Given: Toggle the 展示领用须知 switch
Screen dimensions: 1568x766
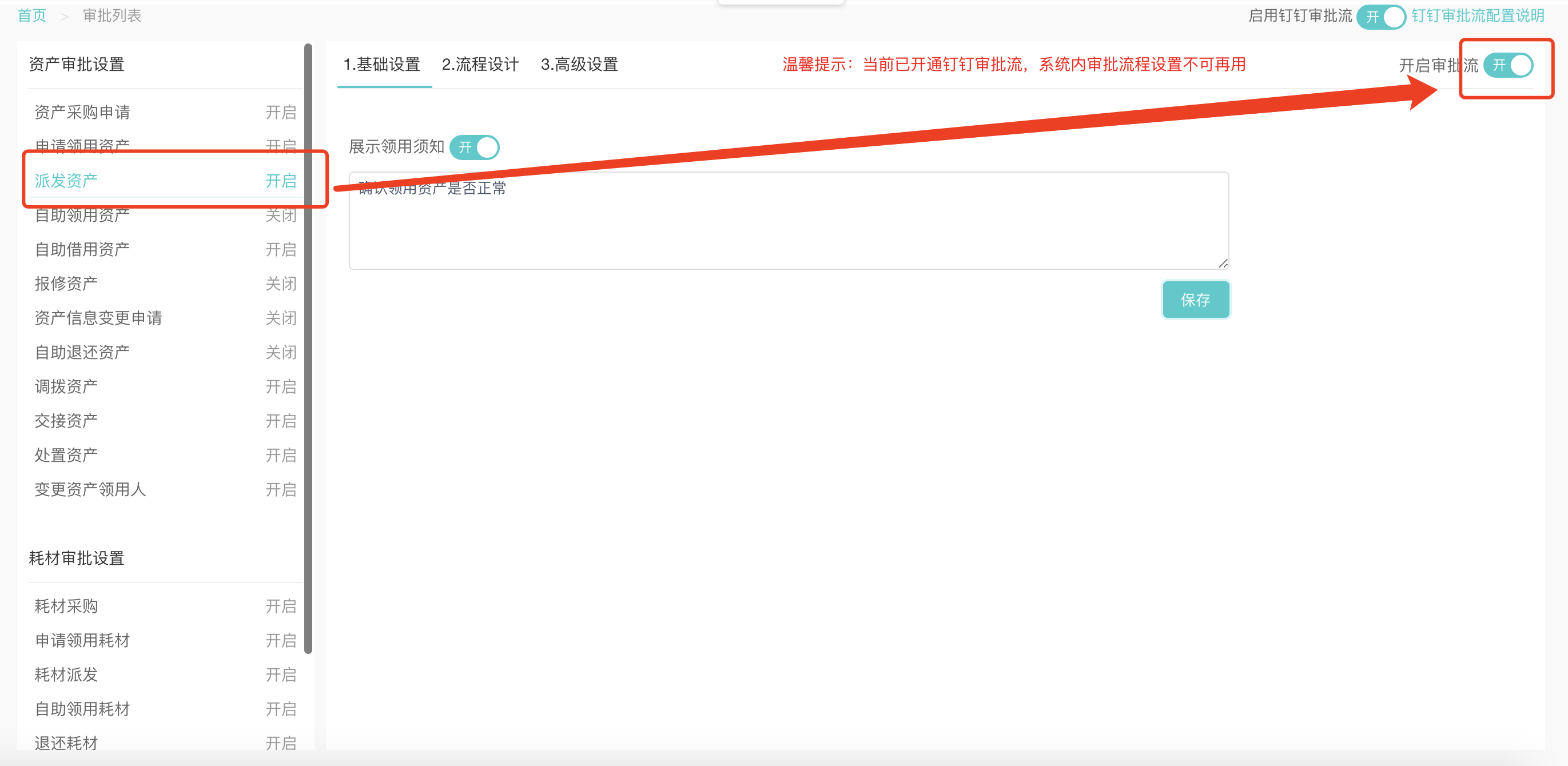Looking at the screenshot, I should [x=474, y=147].
